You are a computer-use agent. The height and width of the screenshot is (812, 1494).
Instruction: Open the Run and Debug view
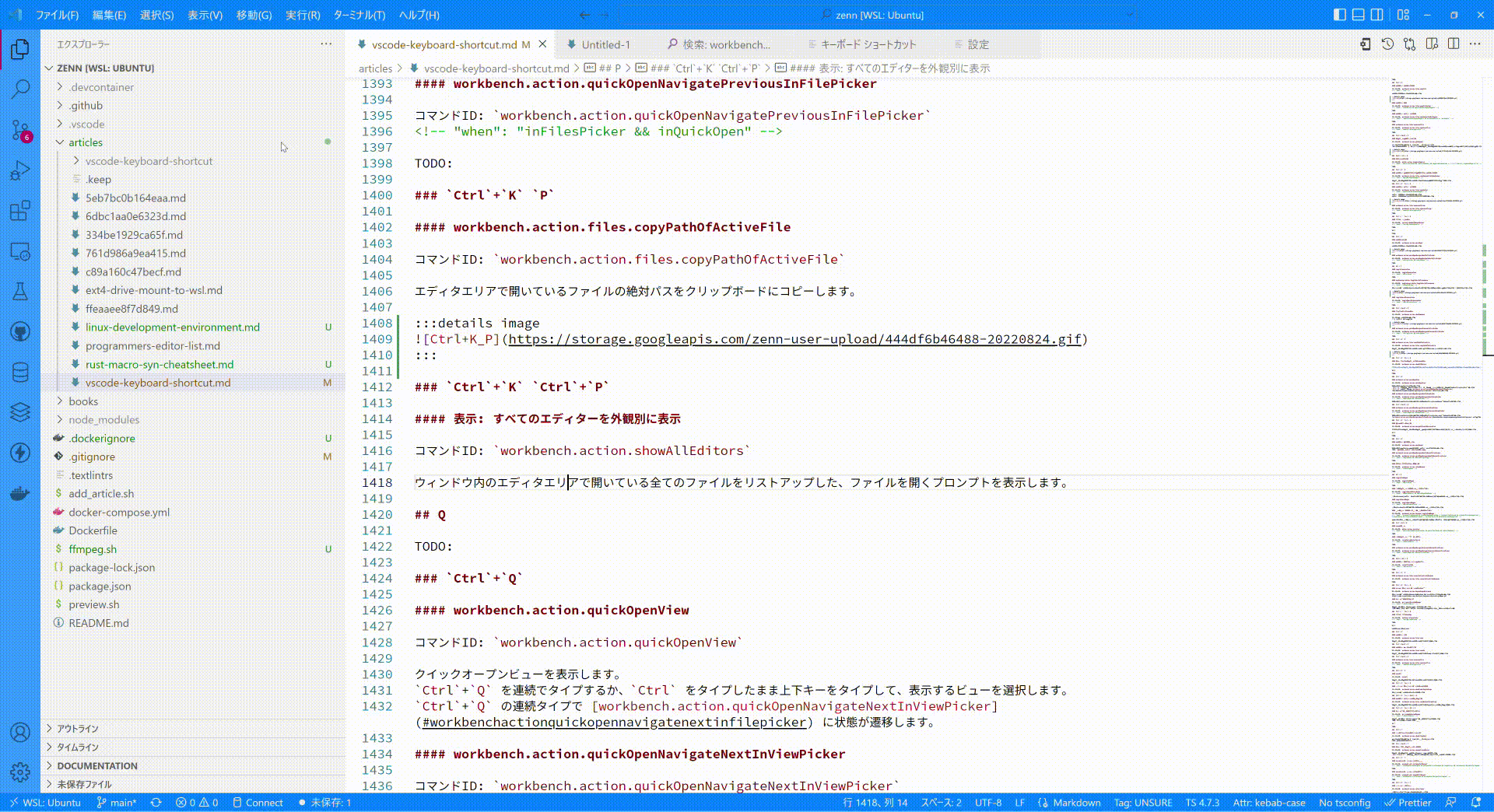point(20,170)
